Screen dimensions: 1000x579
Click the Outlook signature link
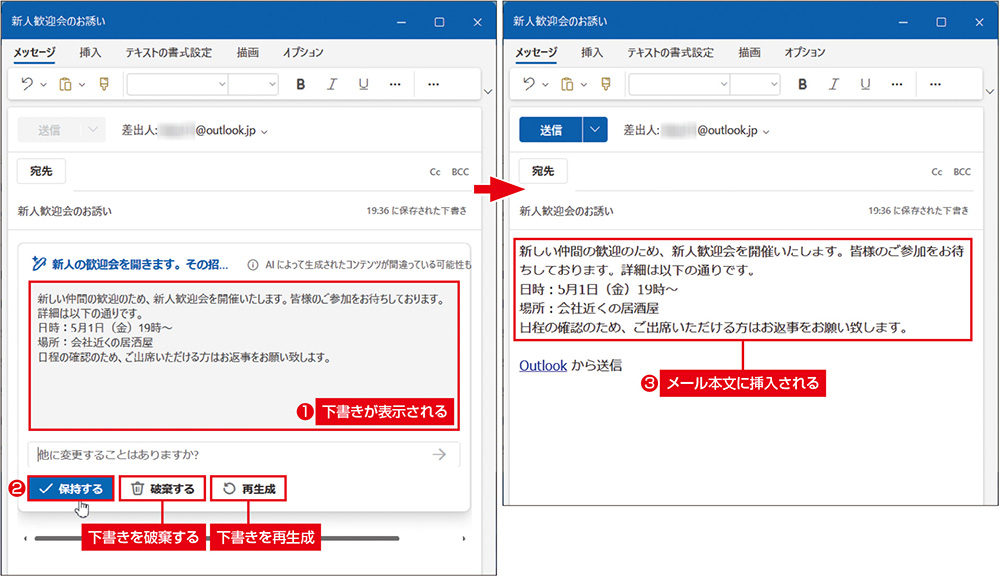543,366
